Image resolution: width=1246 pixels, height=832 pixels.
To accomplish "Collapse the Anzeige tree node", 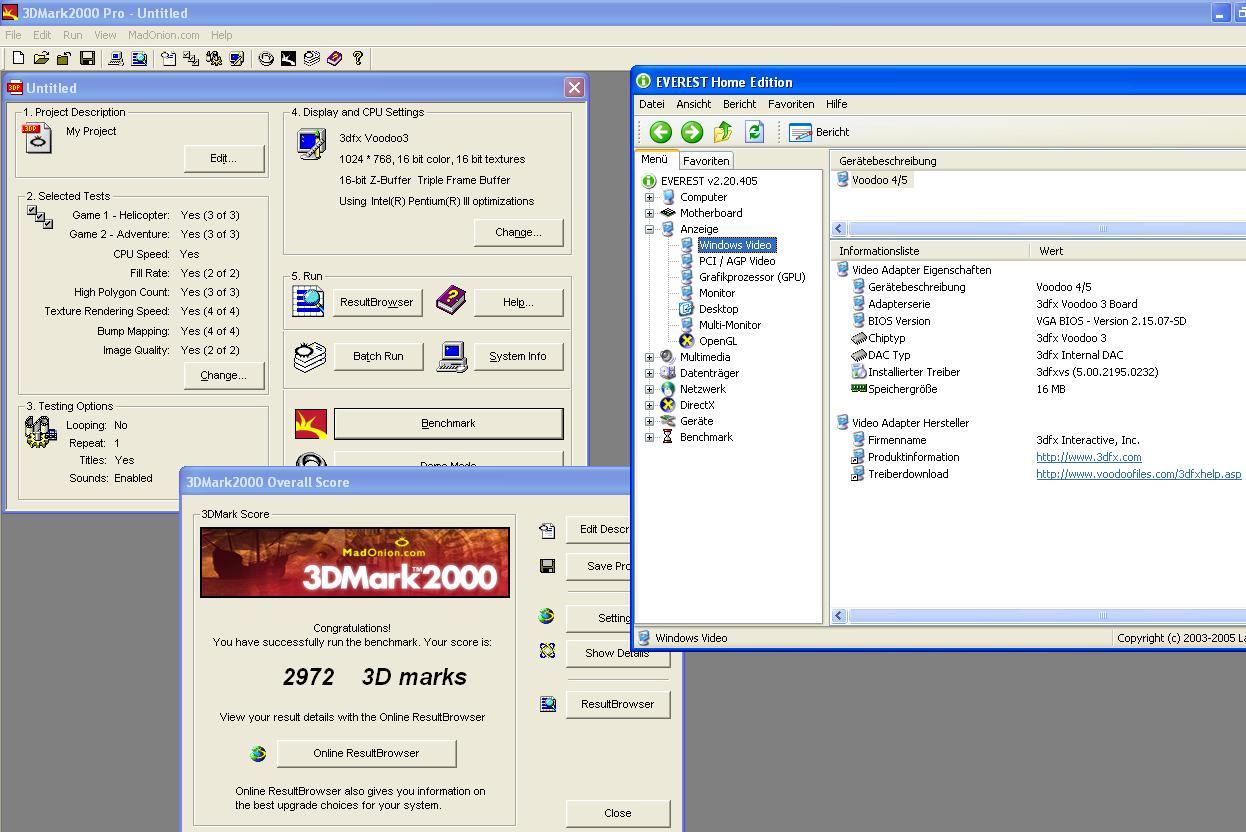I will tap(649, 229).
